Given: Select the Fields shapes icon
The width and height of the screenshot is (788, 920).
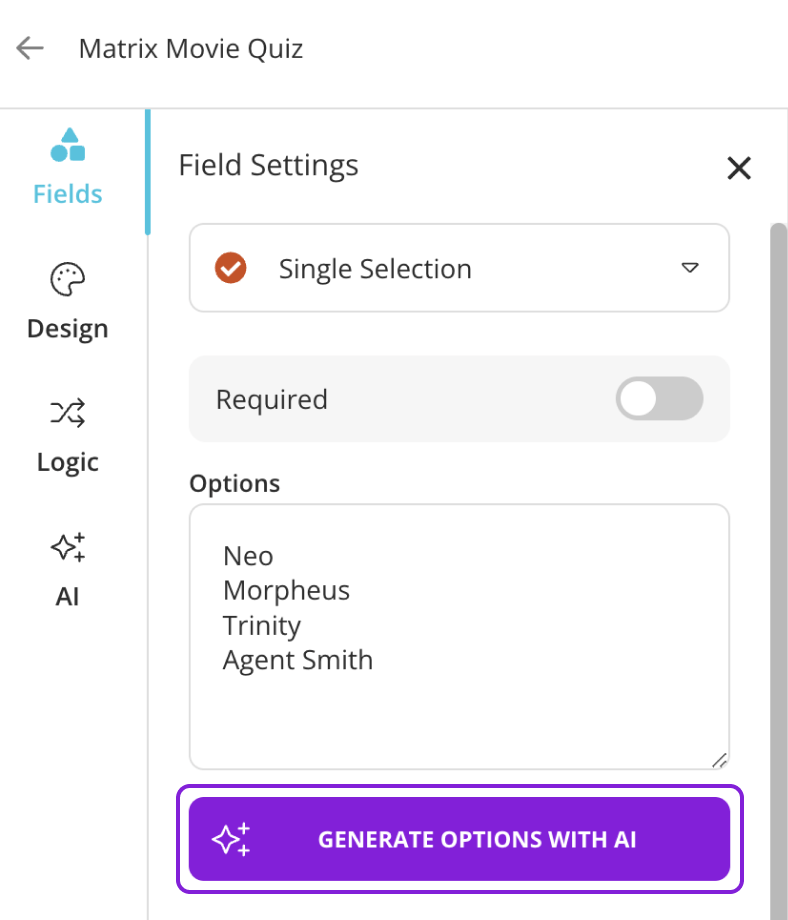Looking at the screenshot, I should (x=68, y=145).
